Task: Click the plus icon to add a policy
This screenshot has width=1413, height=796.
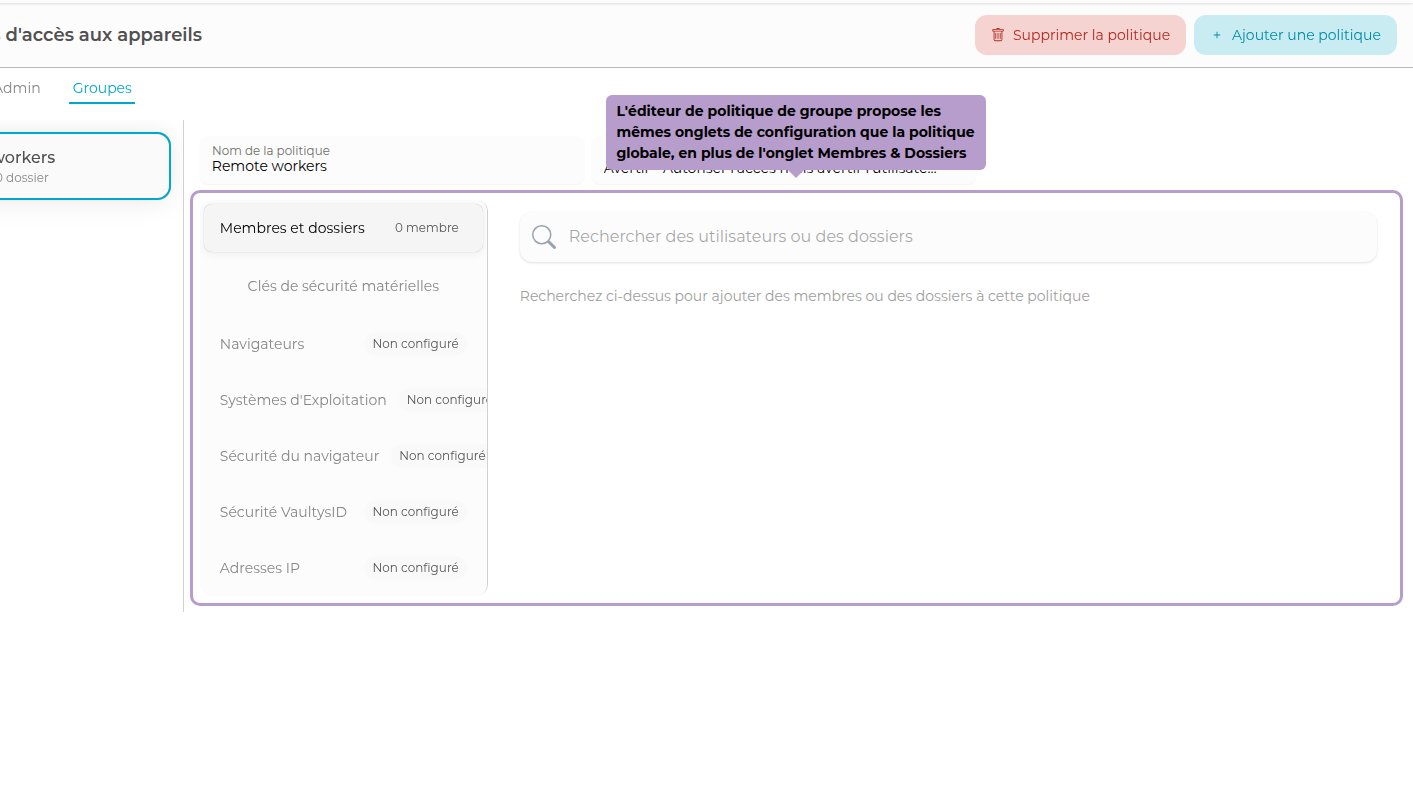Action: pos(1215,34)
